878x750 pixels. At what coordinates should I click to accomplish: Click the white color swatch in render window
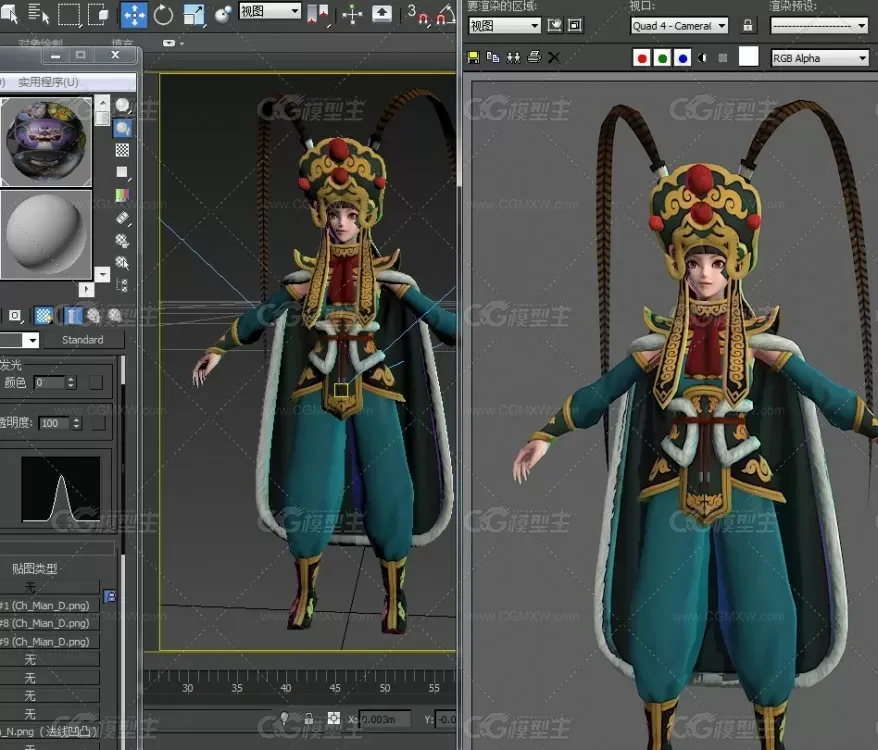[x=749, y=57]
